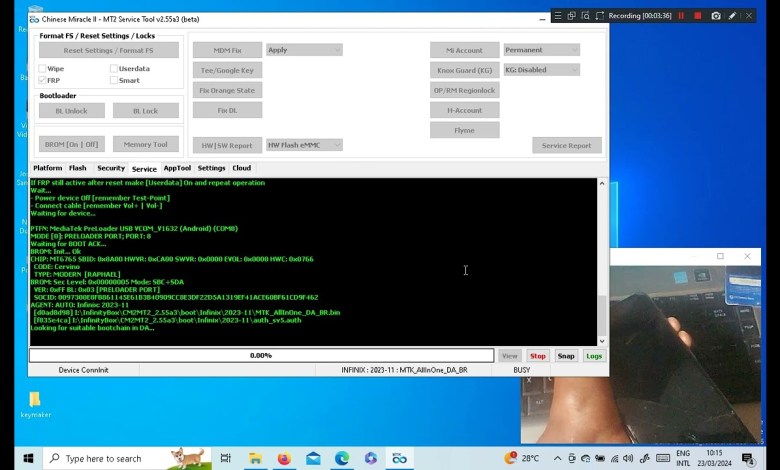Image resolution: width=780 pixels, height=470 pixels.
Task: Maximize the webcam preview window
Action: [720, 256]
